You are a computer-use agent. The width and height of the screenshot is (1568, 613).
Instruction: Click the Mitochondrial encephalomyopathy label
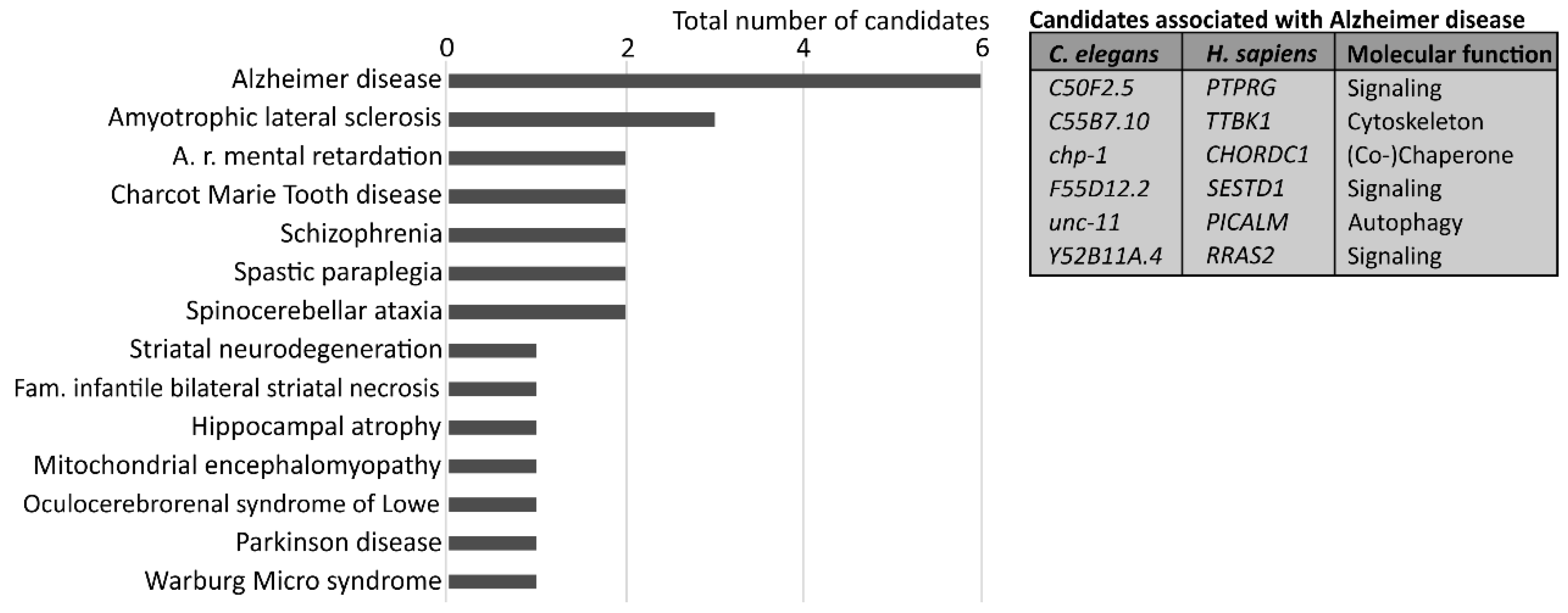pyautogui.click(x=237, y=466)
